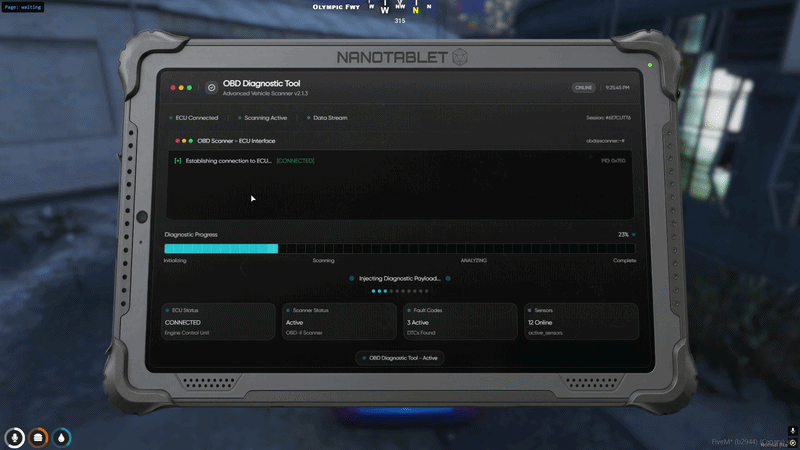The width and height of the screenshot is (800, 450).
Task: Click the "23%" progress value
Action: click(x=623, y=235)
